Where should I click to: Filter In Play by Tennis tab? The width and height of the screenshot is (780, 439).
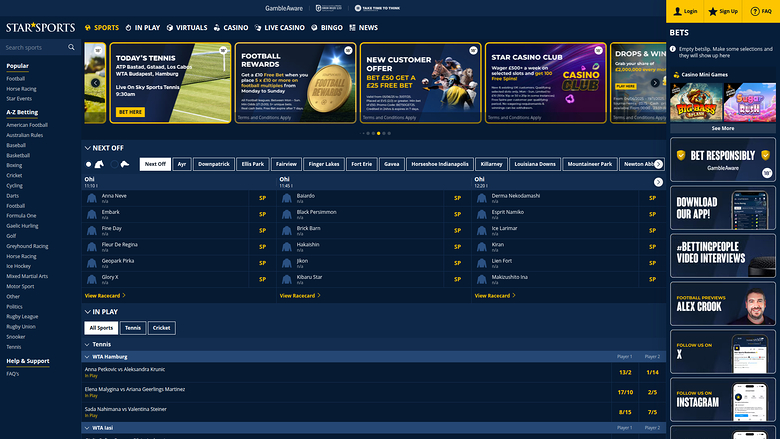(x=133, y=328)
